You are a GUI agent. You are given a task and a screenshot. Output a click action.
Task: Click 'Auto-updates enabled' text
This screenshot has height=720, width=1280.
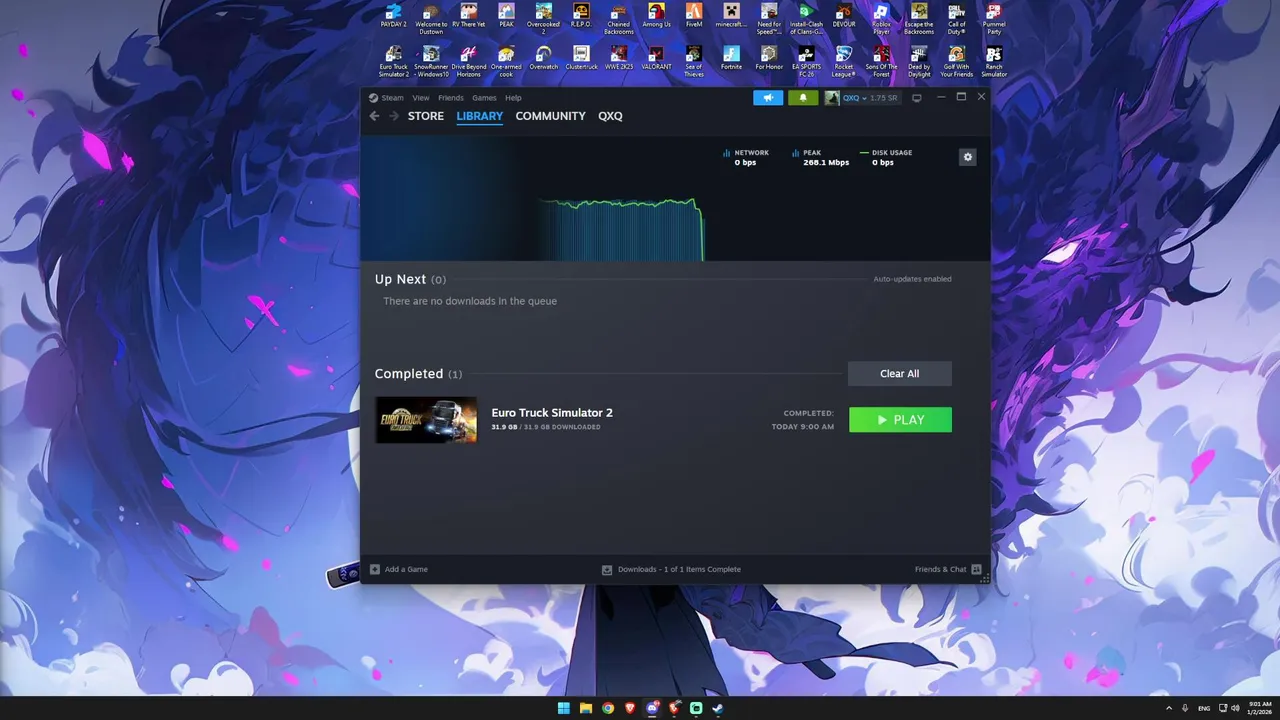[x=912, y=279]
